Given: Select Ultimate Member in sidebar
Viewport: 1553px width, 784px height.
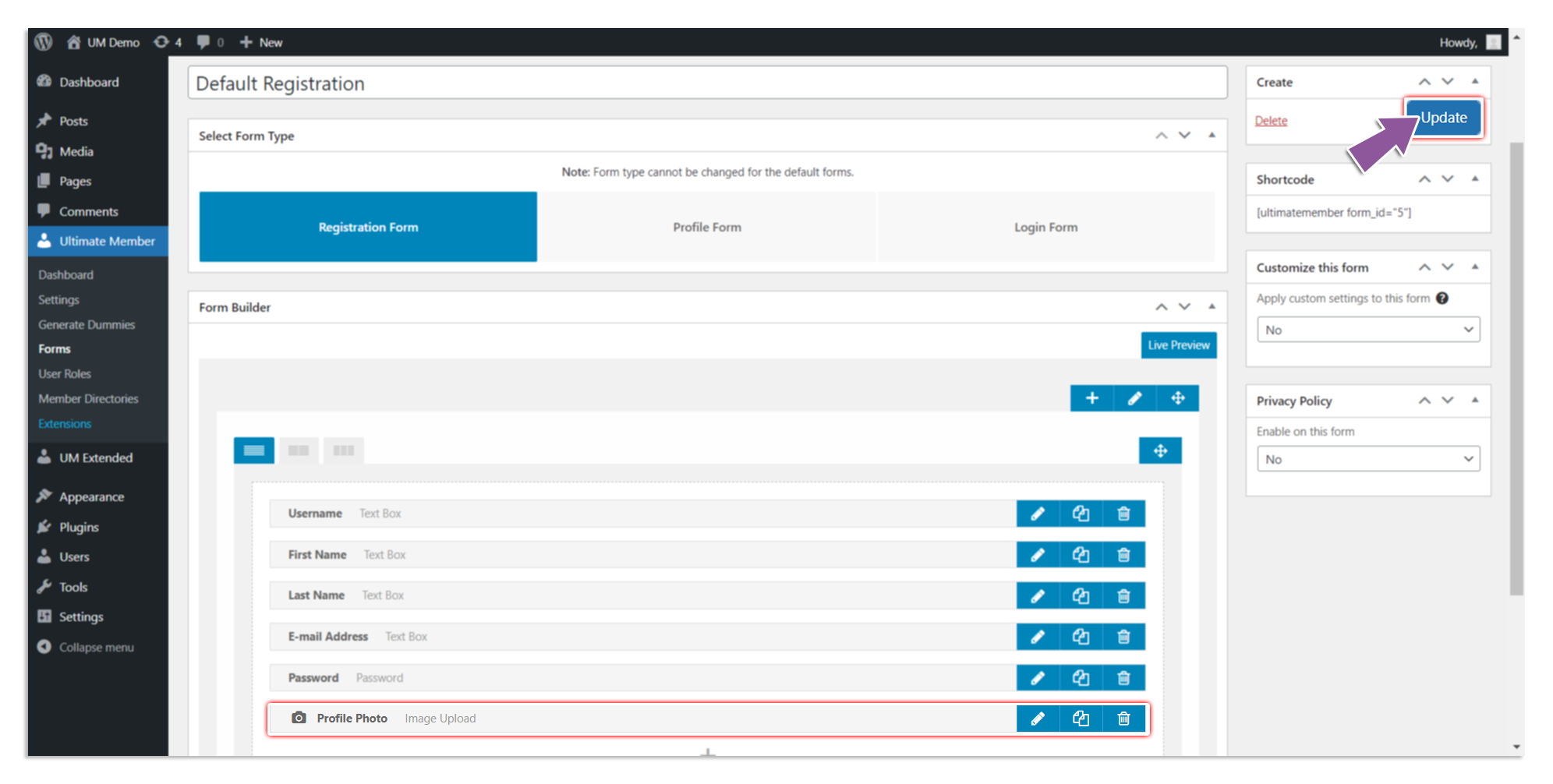Looking at the screenshot, I should coord(98,241).
